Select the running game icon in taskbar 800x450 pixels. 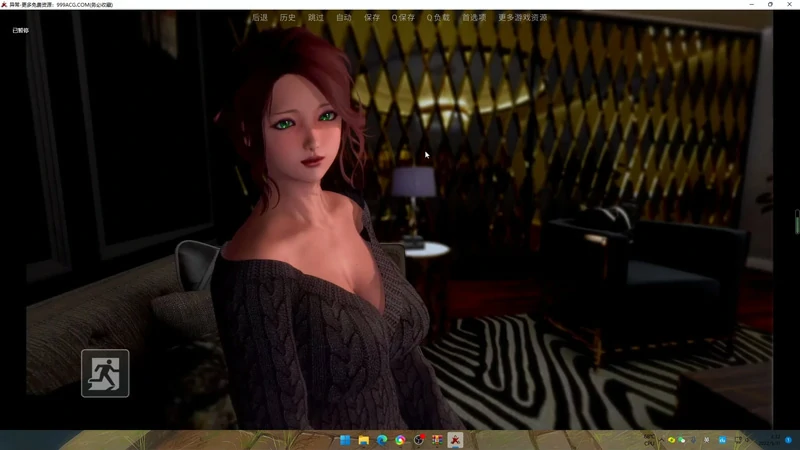pyautogui.click(x=454, y=440)
